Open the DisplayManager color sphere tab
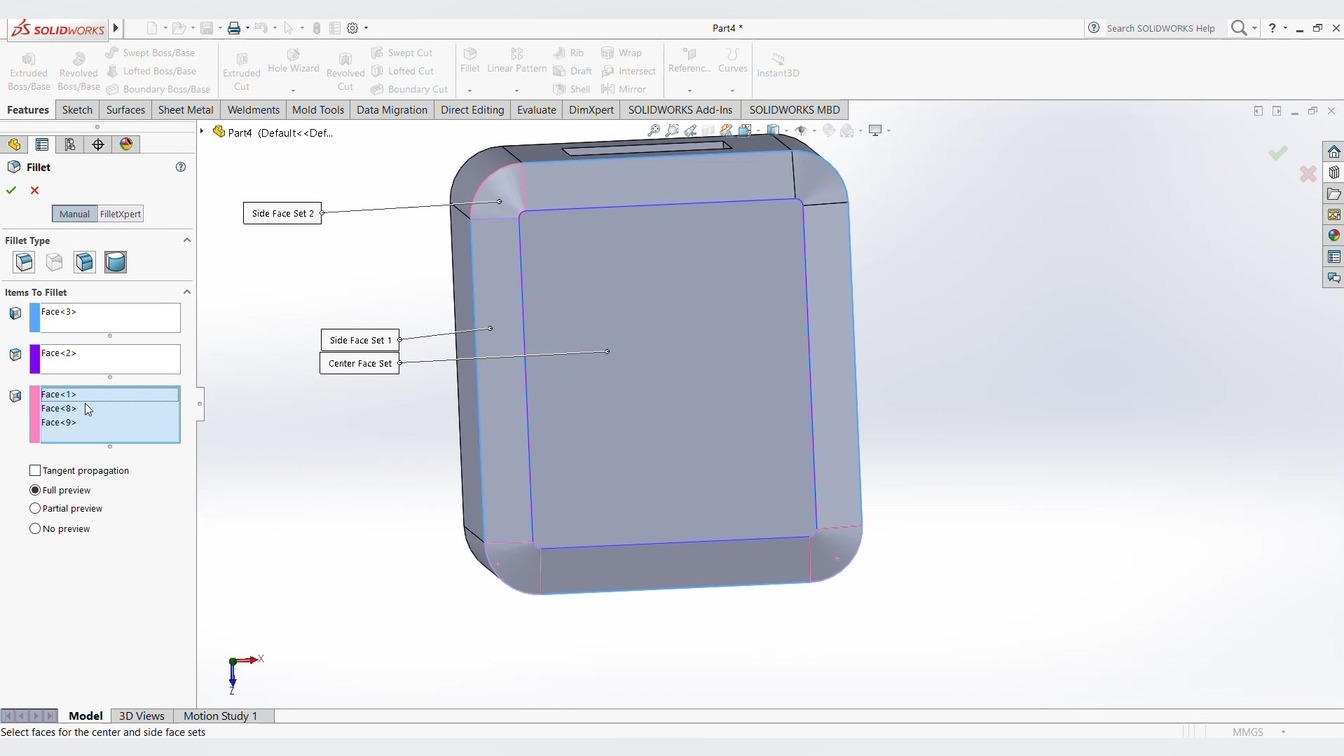1344x756 pixels. (x=126, y=144)
